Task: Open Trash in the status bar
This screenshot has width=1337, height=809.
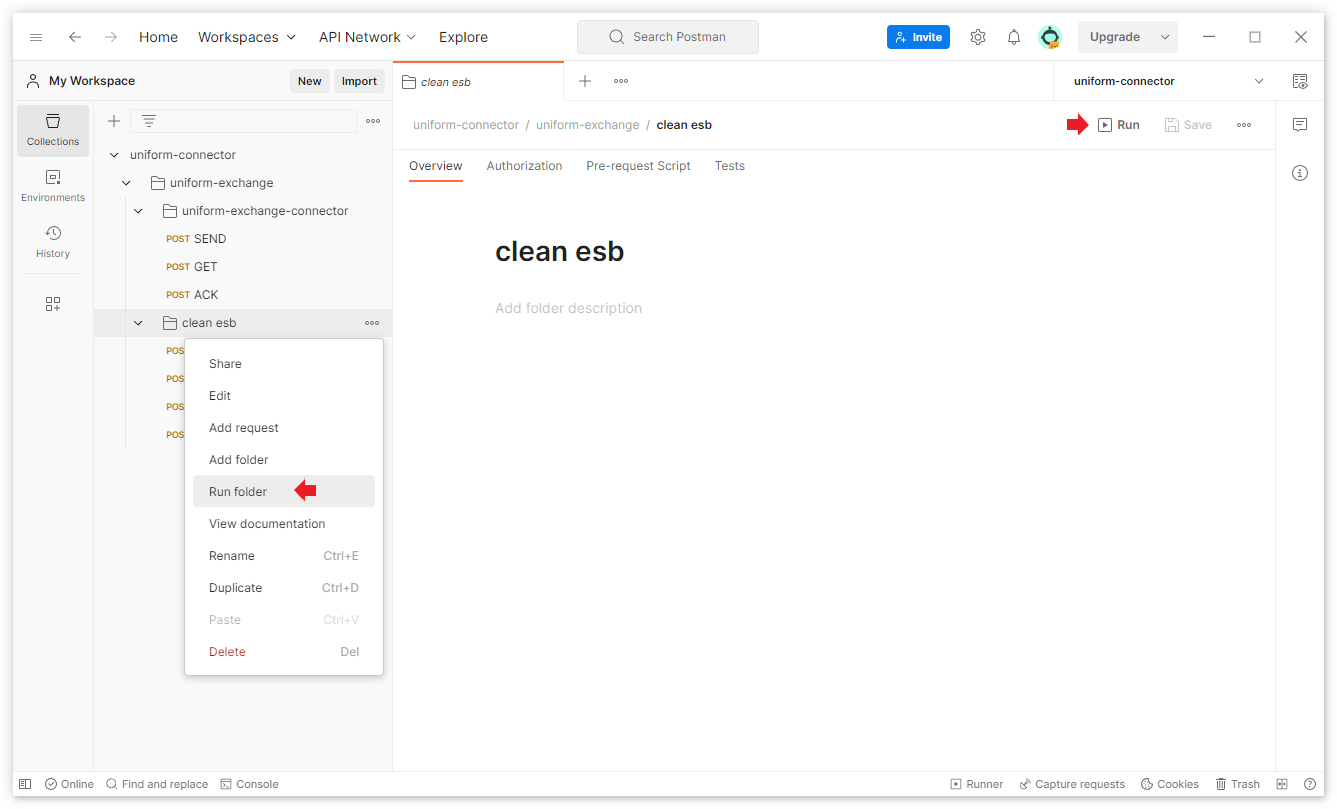Action: pos(1237,784)
